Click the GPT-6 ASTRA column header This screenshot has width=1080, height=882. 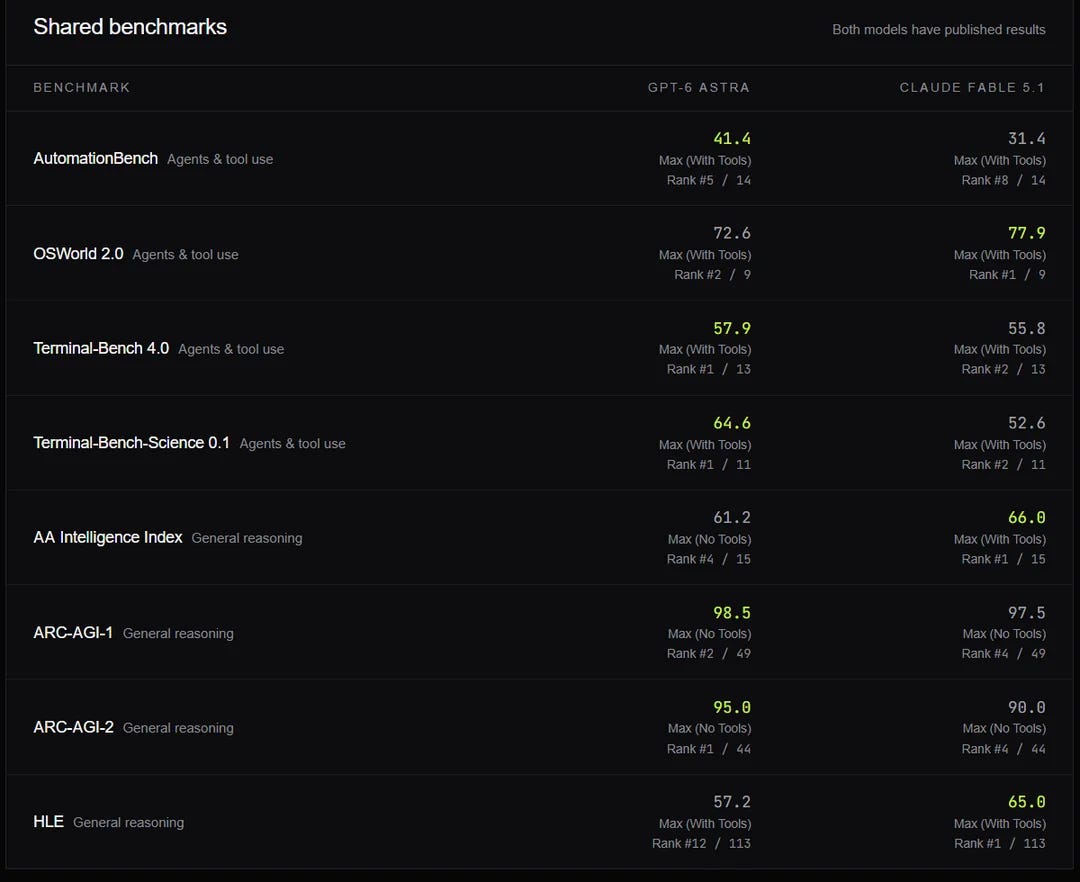point(698,87)
